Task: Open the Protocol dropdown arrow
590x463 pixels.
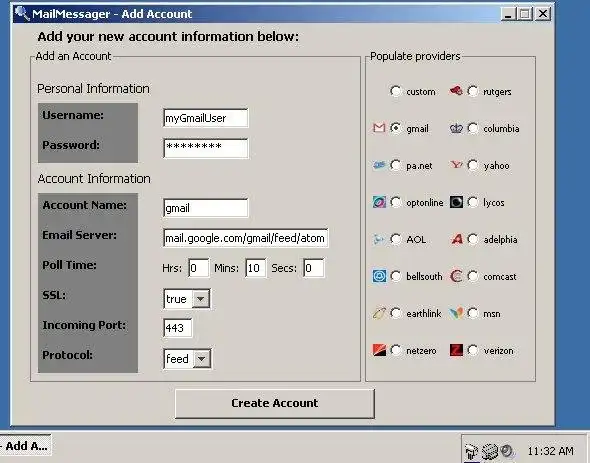Action: [201, 359]
